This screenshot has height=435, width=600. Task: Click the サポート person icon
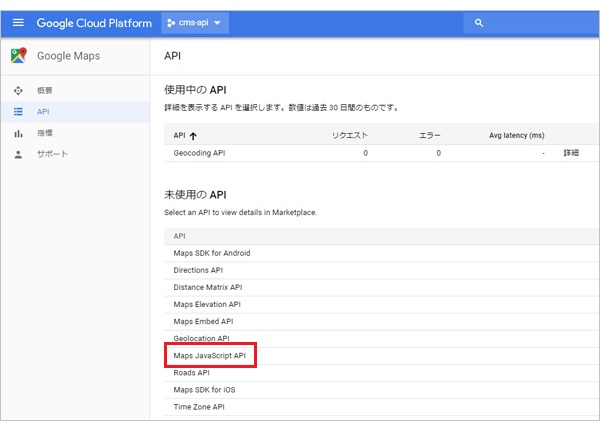tap(18, 155)
